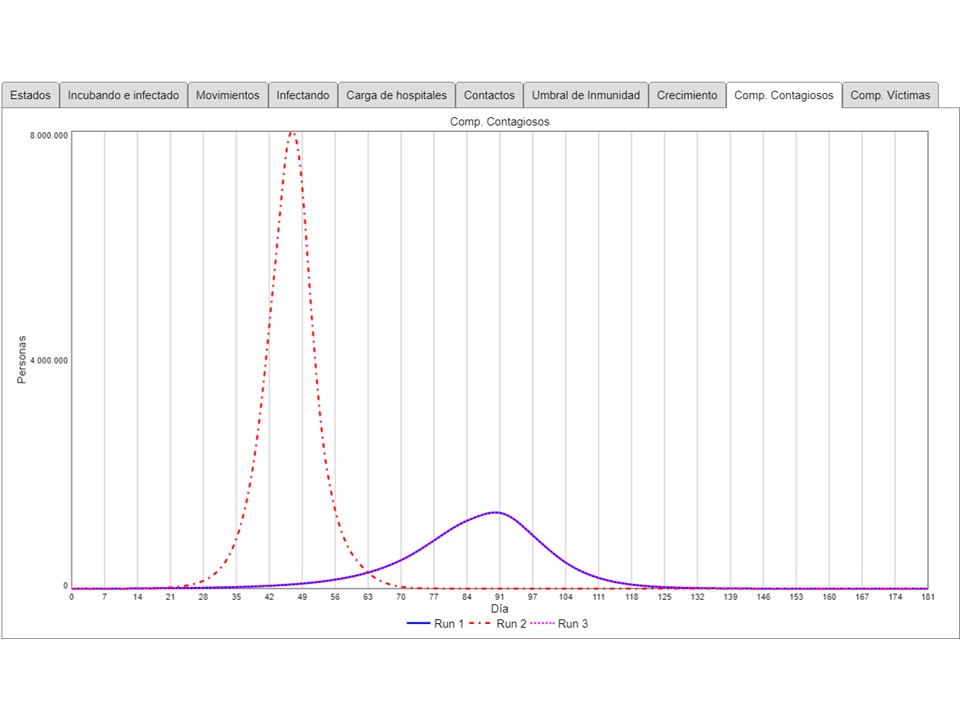
Task: Toggle Run 3 series in the legend
Action: [x=573, y=624]
